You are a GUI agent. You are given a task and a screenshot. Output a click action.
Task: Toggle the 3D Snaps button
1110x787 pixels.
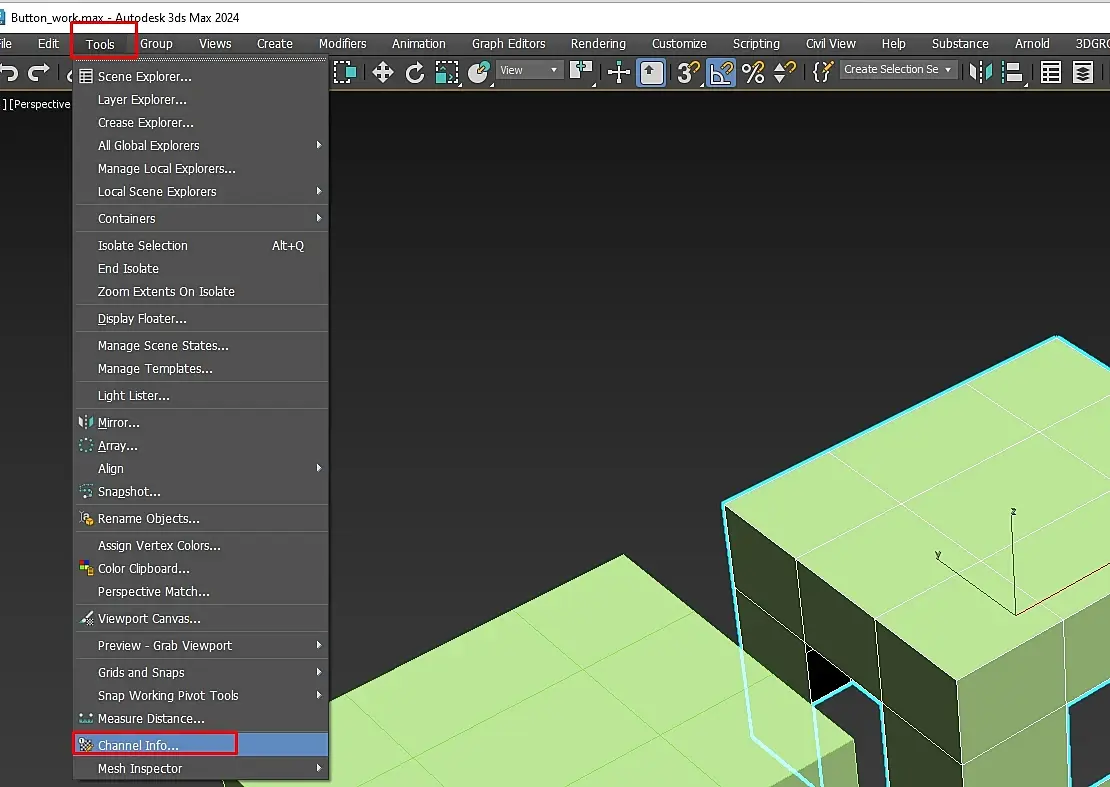point(687,72)
